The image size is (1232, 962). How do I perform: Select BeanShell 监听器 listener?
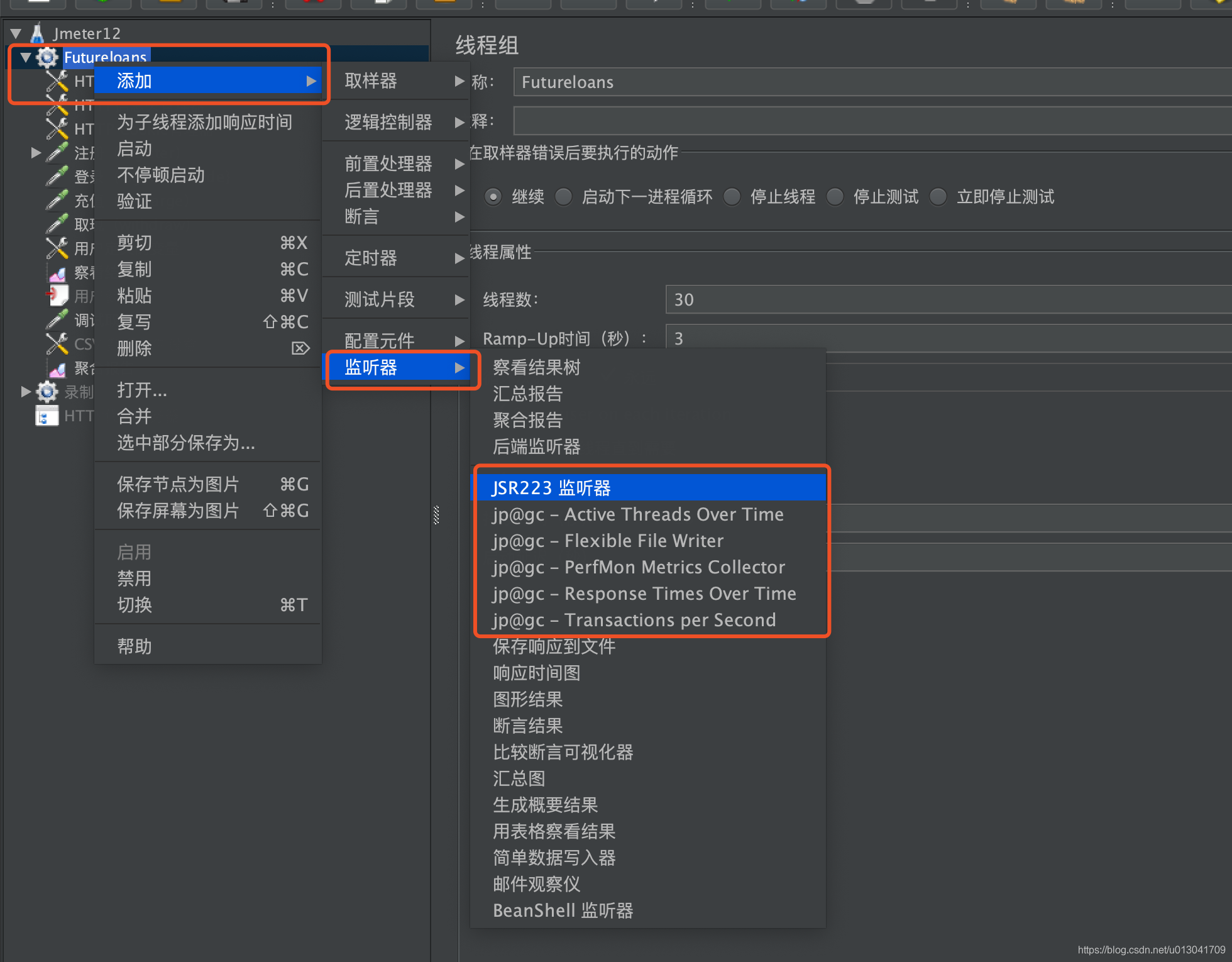tap(648, 910)
